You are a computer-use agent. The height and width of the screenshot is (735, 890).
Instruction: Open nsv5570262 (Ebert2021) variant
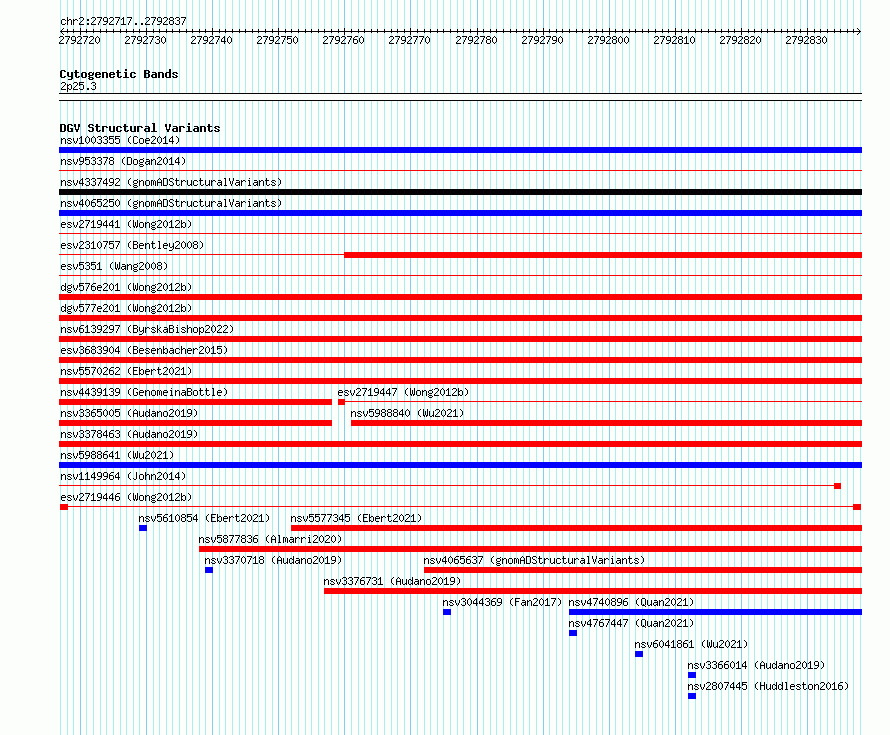(126, 371)
